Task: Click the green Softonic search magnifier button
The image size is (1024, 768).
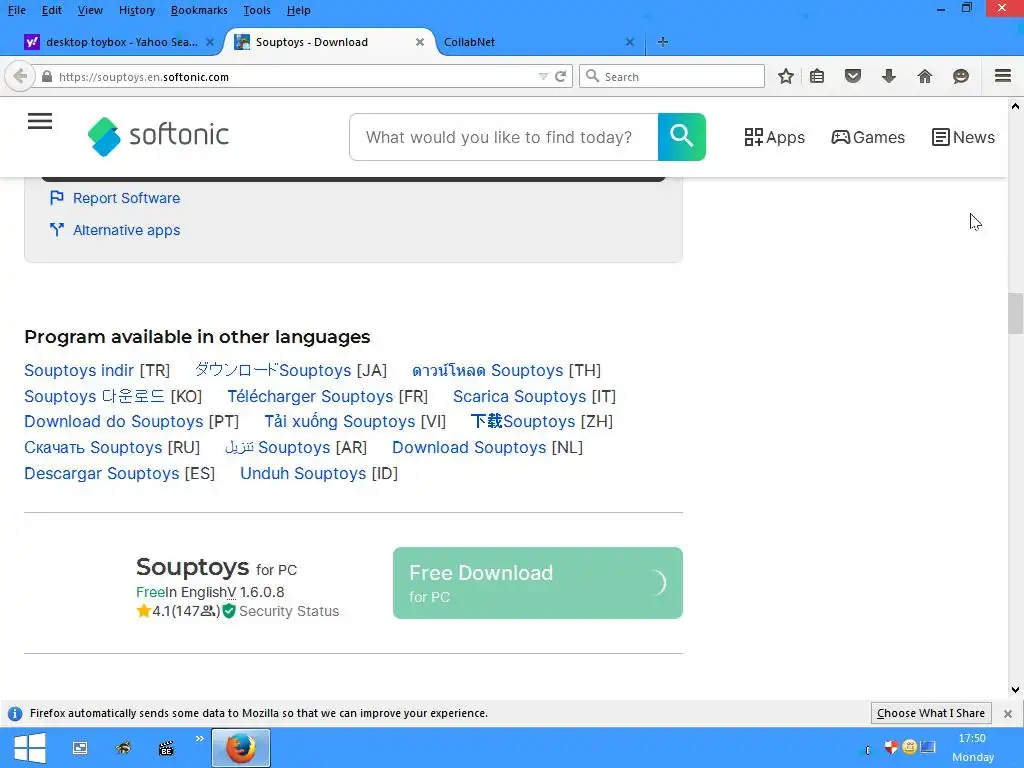Action: tap(682, 136)
